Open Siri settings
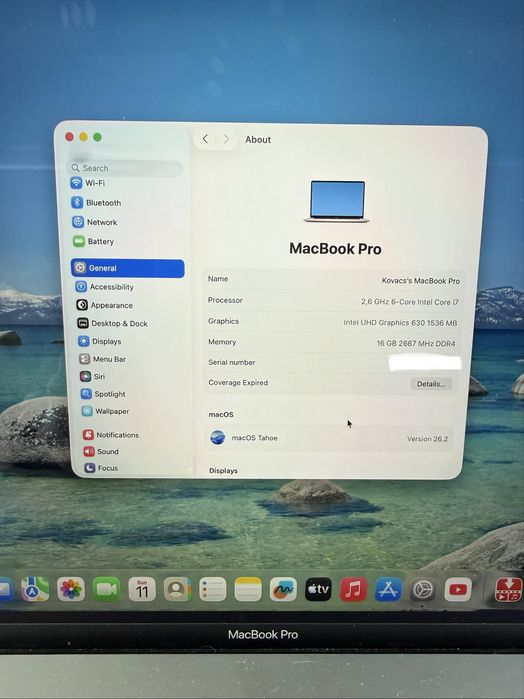This screenshot has width=524, height=699. point(92,376)
